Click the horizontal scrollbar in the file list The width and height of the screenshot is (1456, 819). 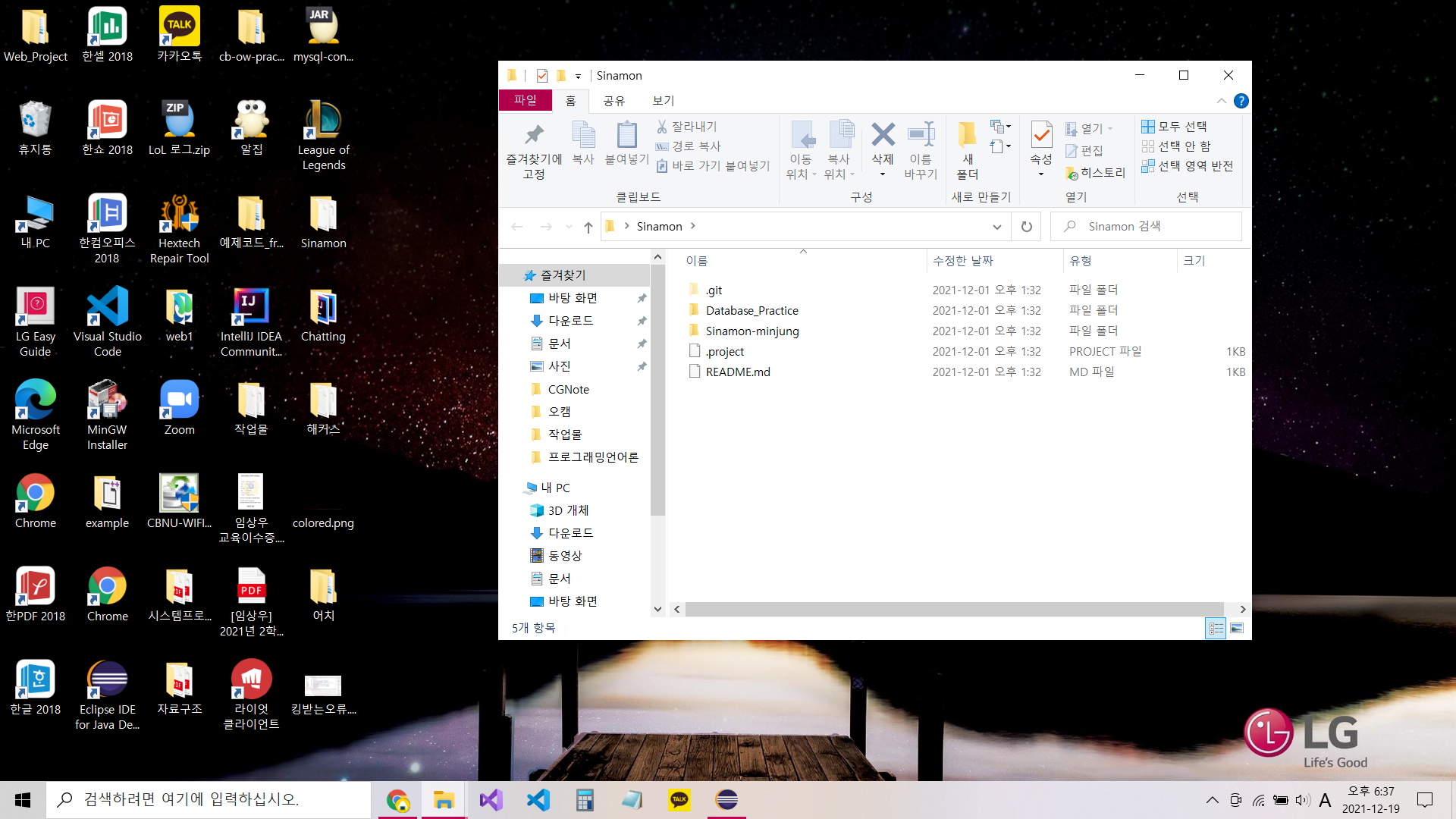pyautogui.click(x=954, y=609)
